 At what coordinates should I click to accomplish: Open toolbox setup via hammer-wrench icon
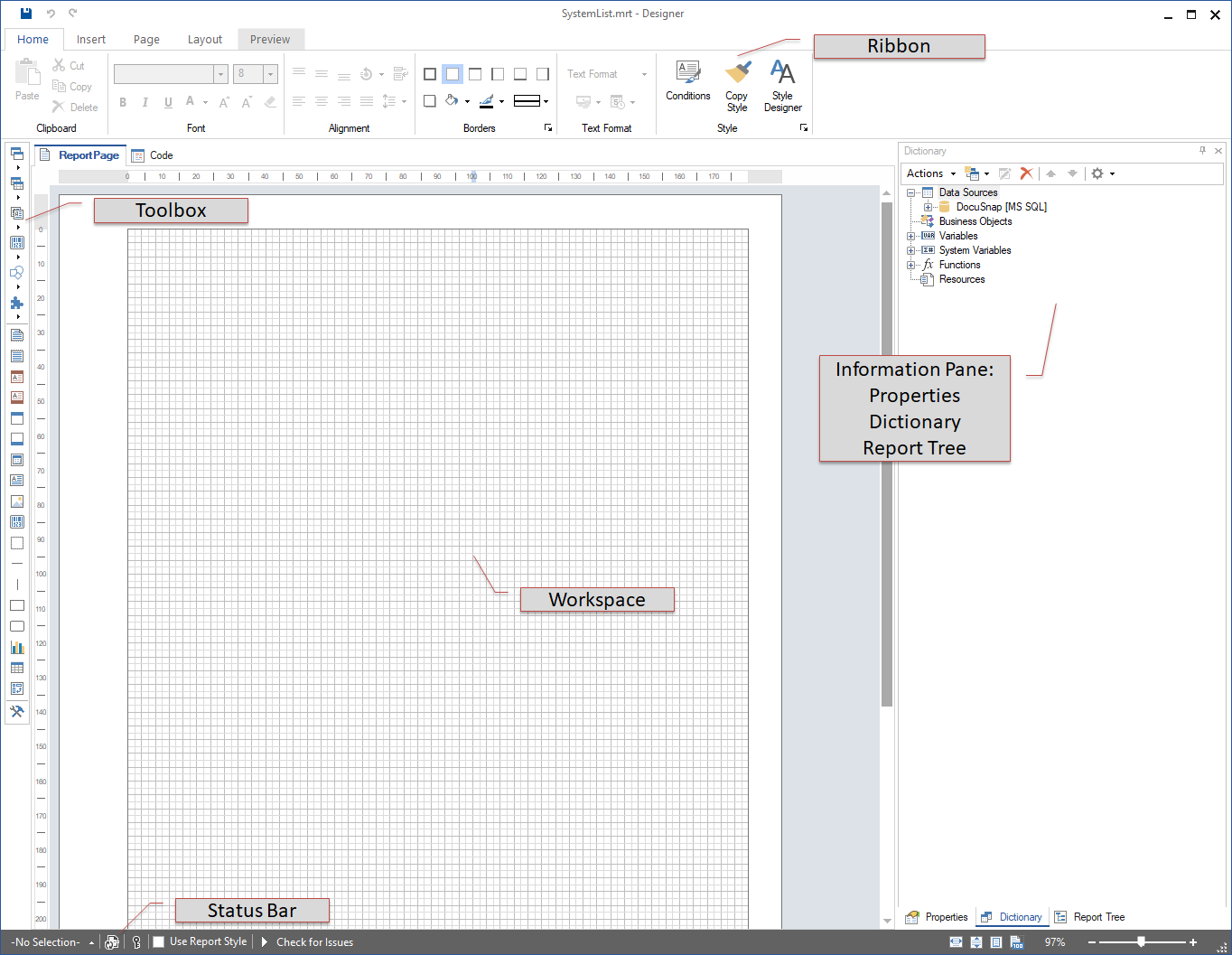[x=17, y=711]
